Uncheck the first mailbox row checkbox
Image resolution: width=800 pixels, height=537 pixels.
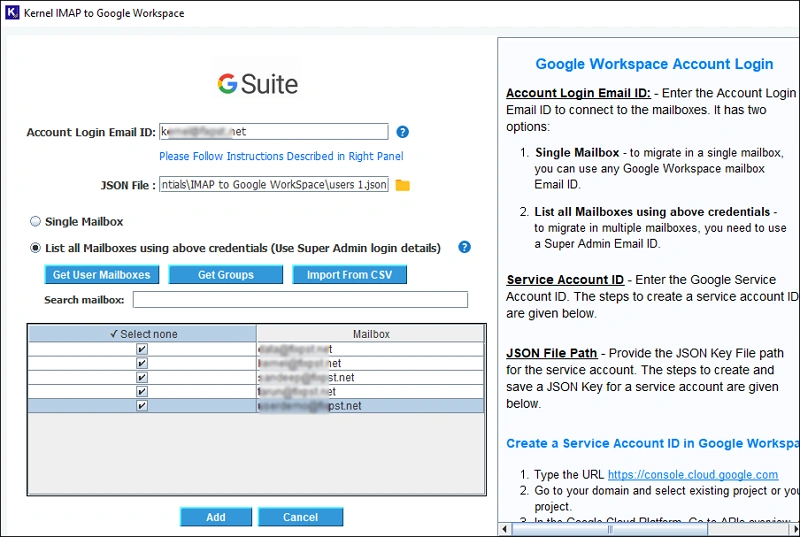(142, 349)
